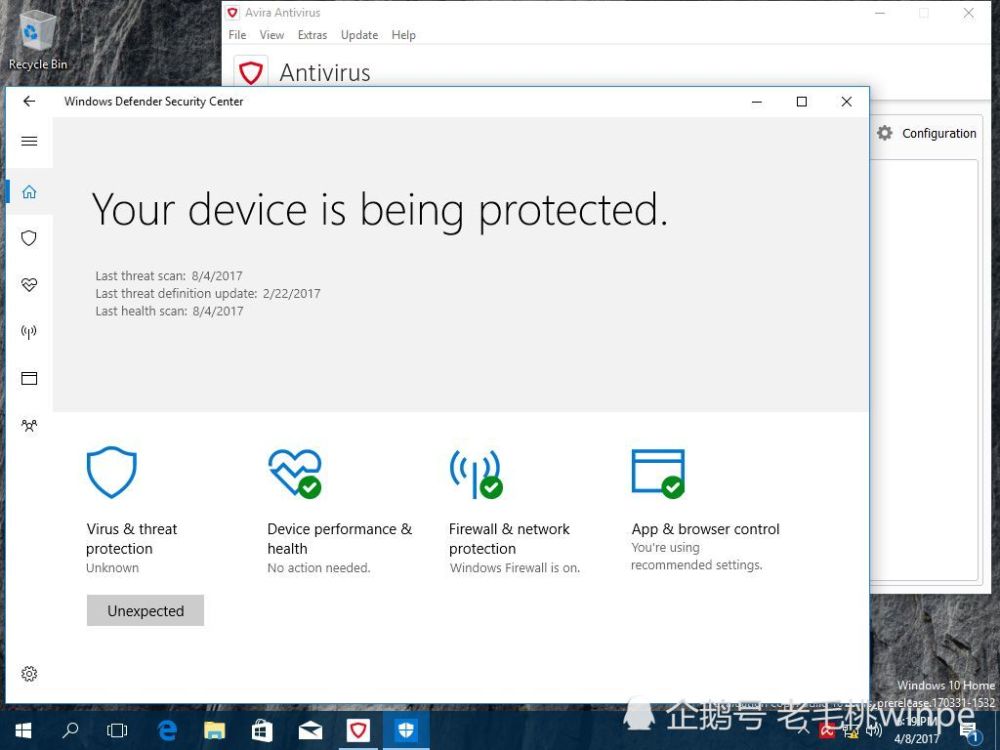This screenshot has height=750, width=1000.
Task: Click the Firewall & network protection antenna icon
Action: tap(476, 473)
